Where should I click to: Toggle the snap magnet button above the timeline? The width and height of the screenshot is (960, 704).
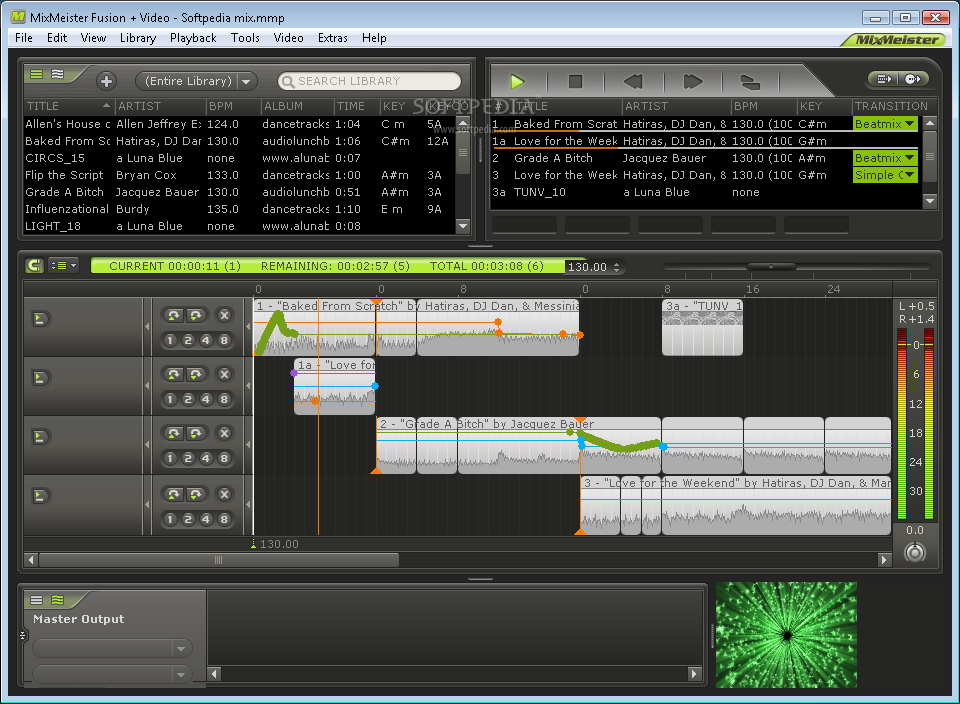[34, 266]
